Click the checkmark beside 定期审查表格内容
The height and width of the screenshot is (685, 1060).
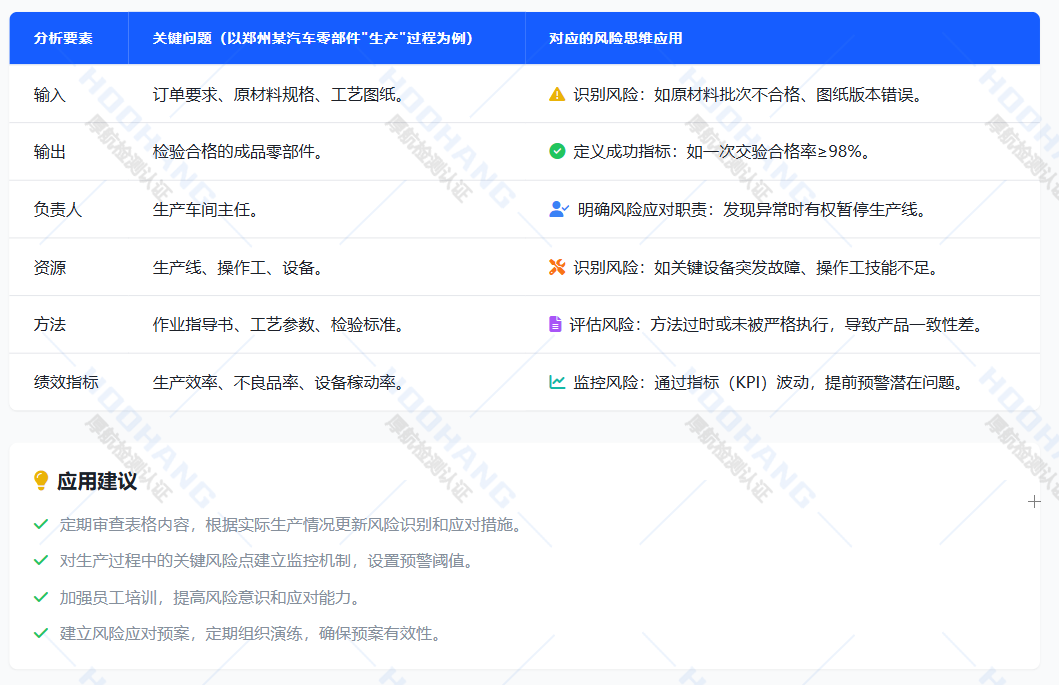pos(41,524)
